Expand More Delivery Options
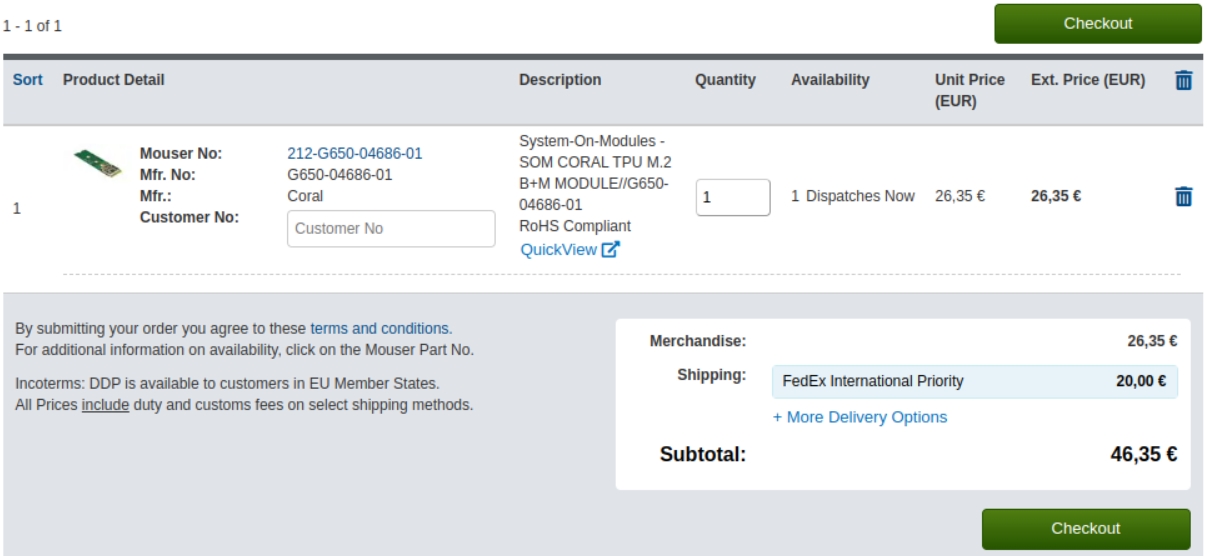Image resolution: width=1208 pixels, height=556 pixels. click(x=860, y=417)
